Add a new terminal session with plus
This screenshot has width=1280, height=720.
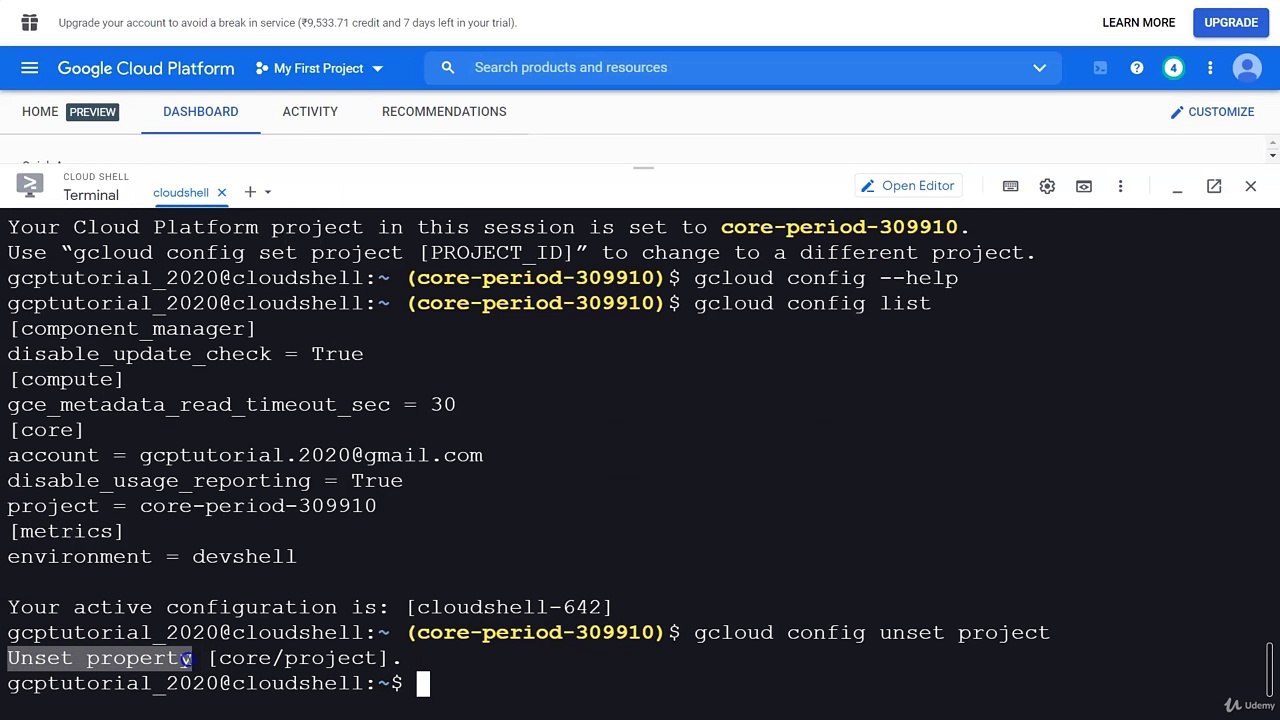[x=250, y=192]
